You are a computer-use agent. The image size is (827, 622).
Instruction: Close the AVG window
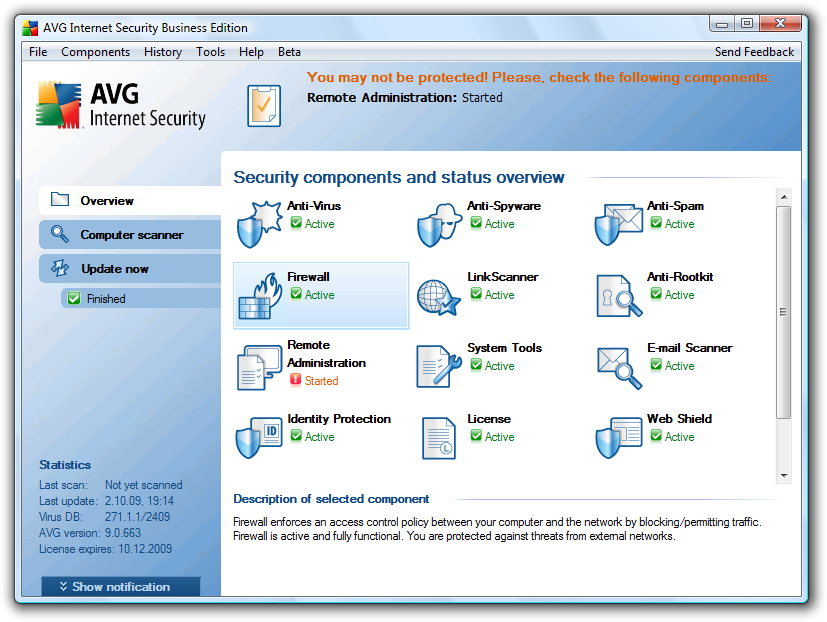780,24
